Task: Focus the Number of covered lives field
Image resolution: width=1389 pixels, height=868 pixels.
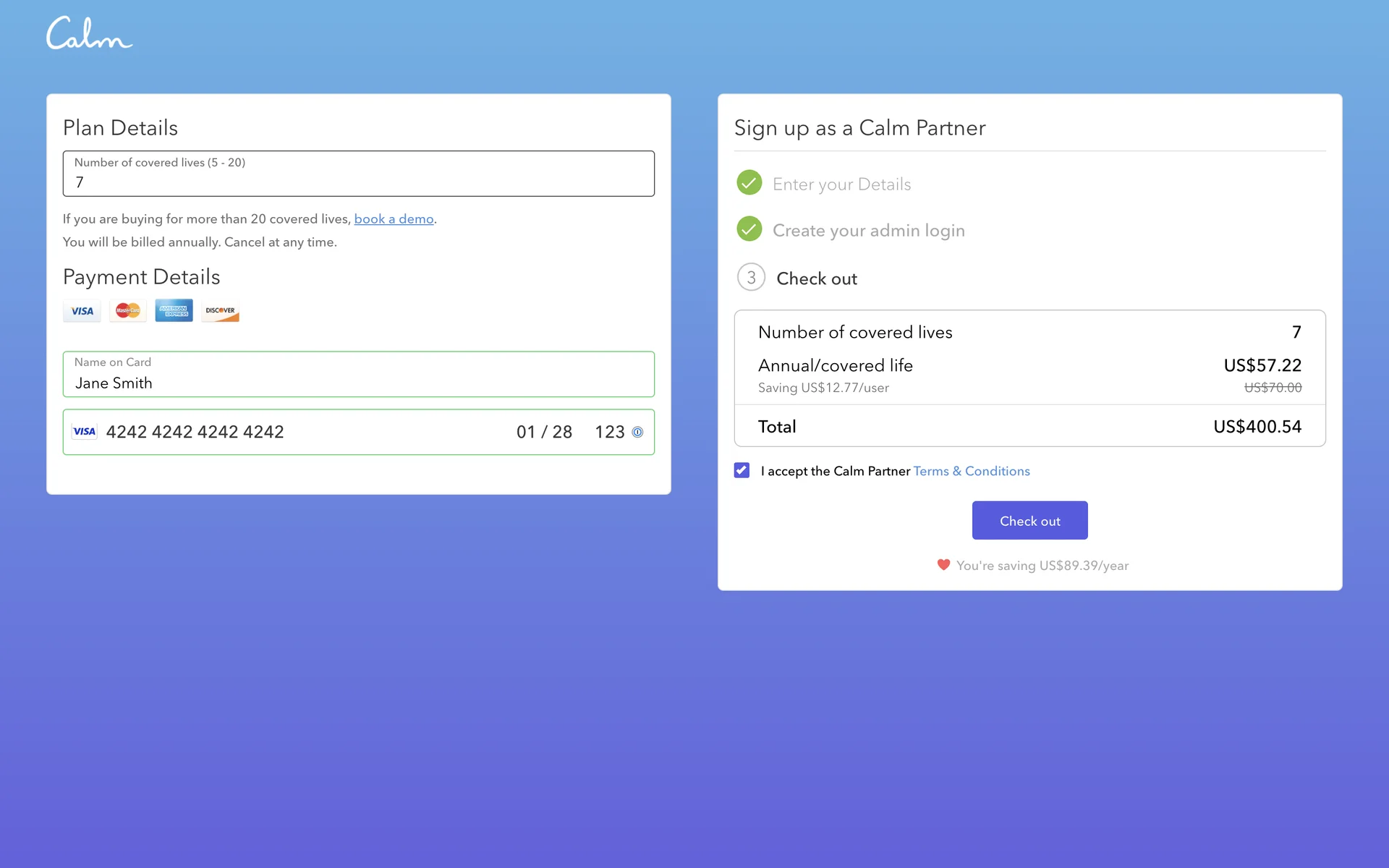Action: pos(358,182)
